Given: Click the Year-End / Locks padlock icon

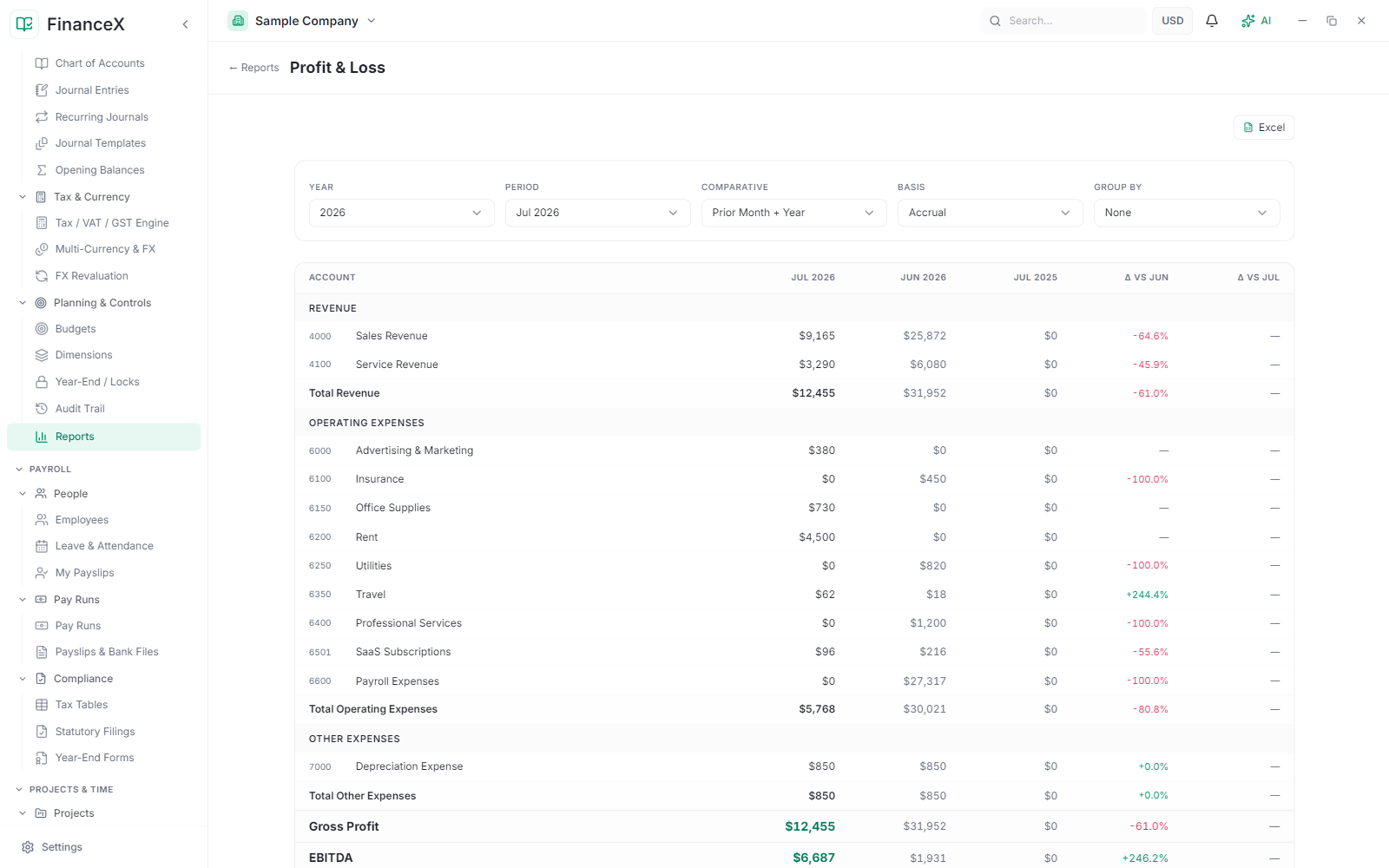Looking at the screenshot, I should [x=42, y=382].
